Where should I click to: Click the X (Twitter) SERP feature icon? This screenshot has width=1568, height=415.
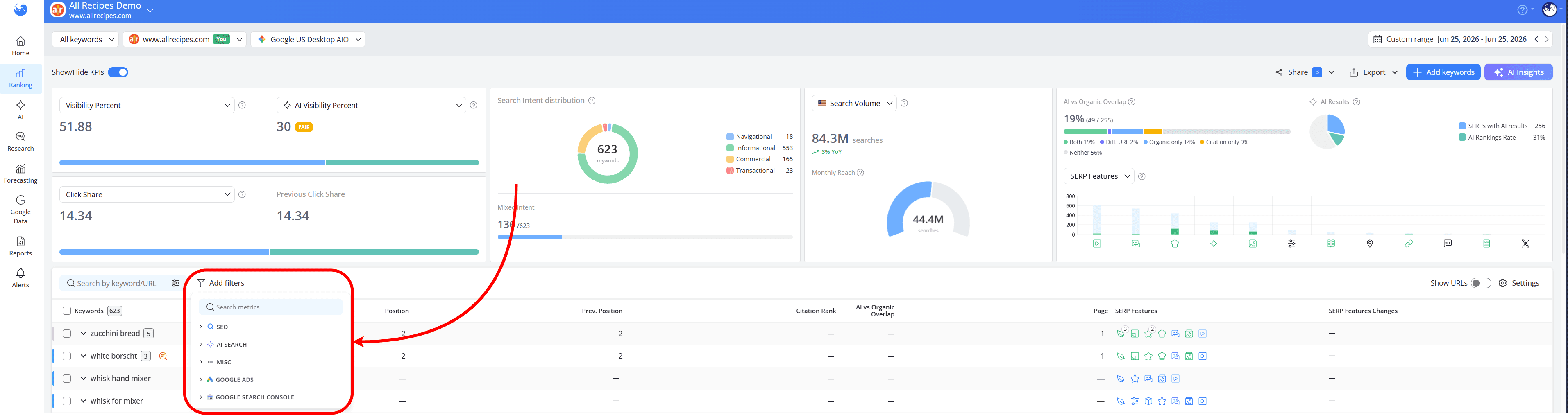click(1525, 244)
